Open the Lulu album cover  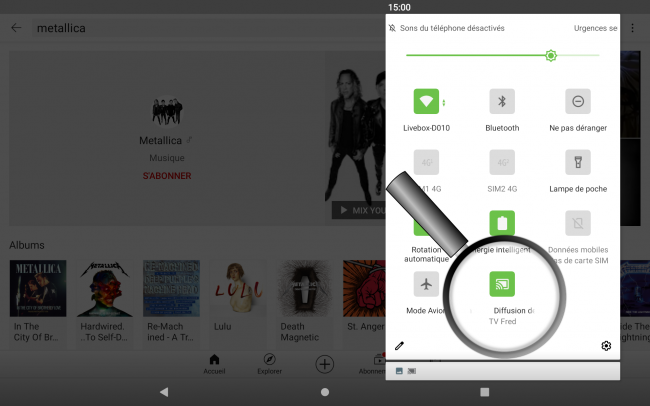[x=238, y=288]
